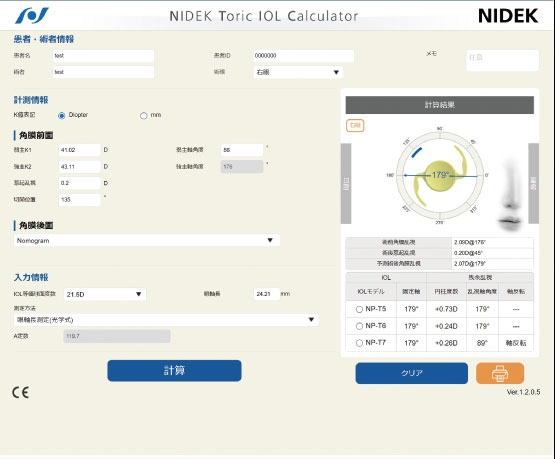This screenshot has width=555, height=459.
Task: Click the 入力情報 section heading
Action: click(x=31, y=277)
